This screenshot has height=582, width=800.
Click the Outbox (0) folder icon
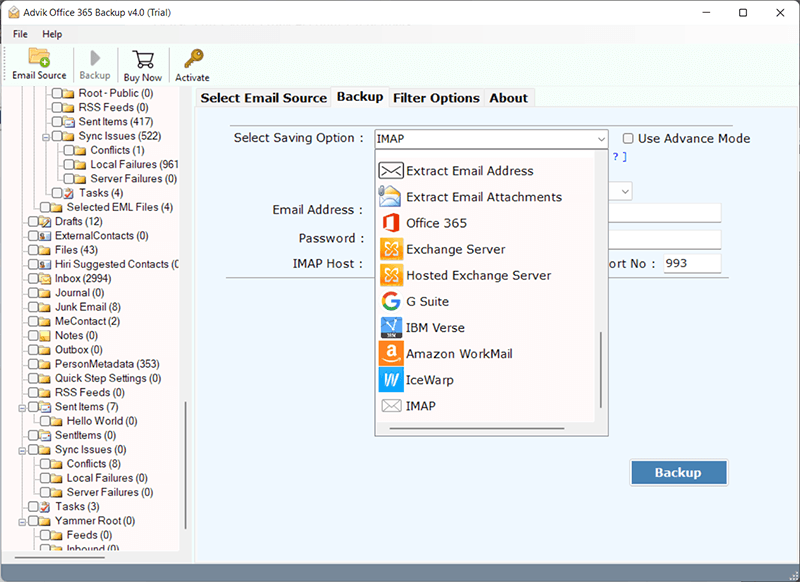(x=45, y=350)
